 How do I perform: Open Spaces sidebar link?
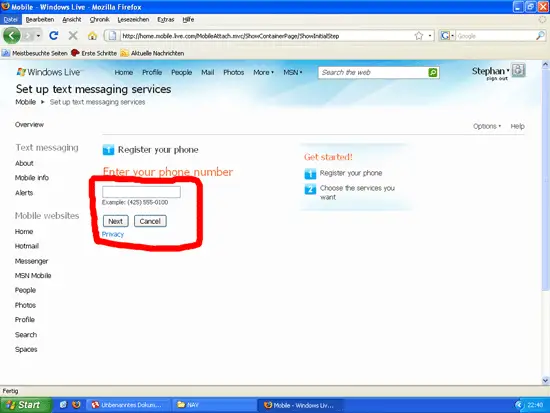[x=26, y=349]
